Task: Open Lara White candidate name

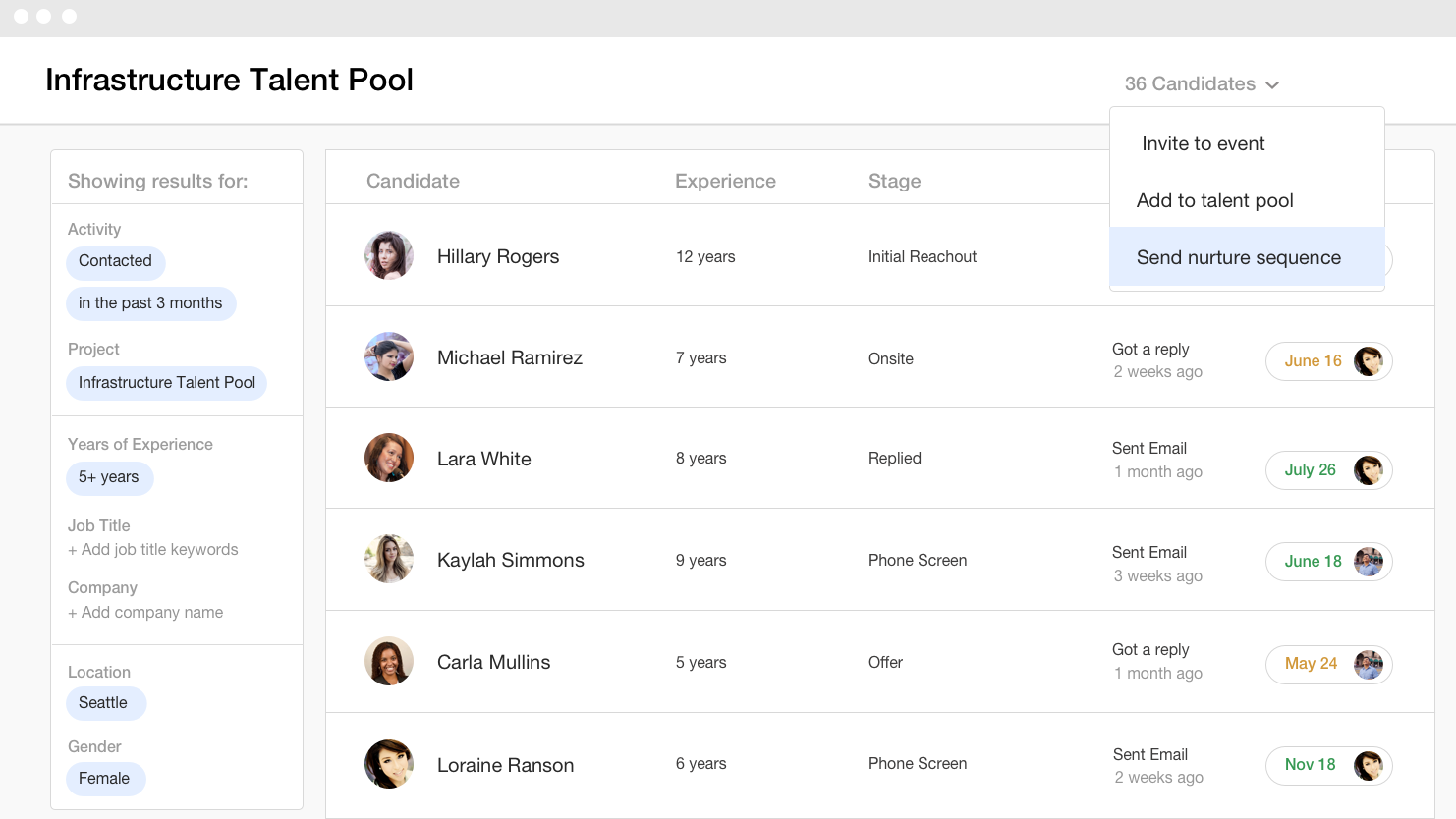Action: 484,459
